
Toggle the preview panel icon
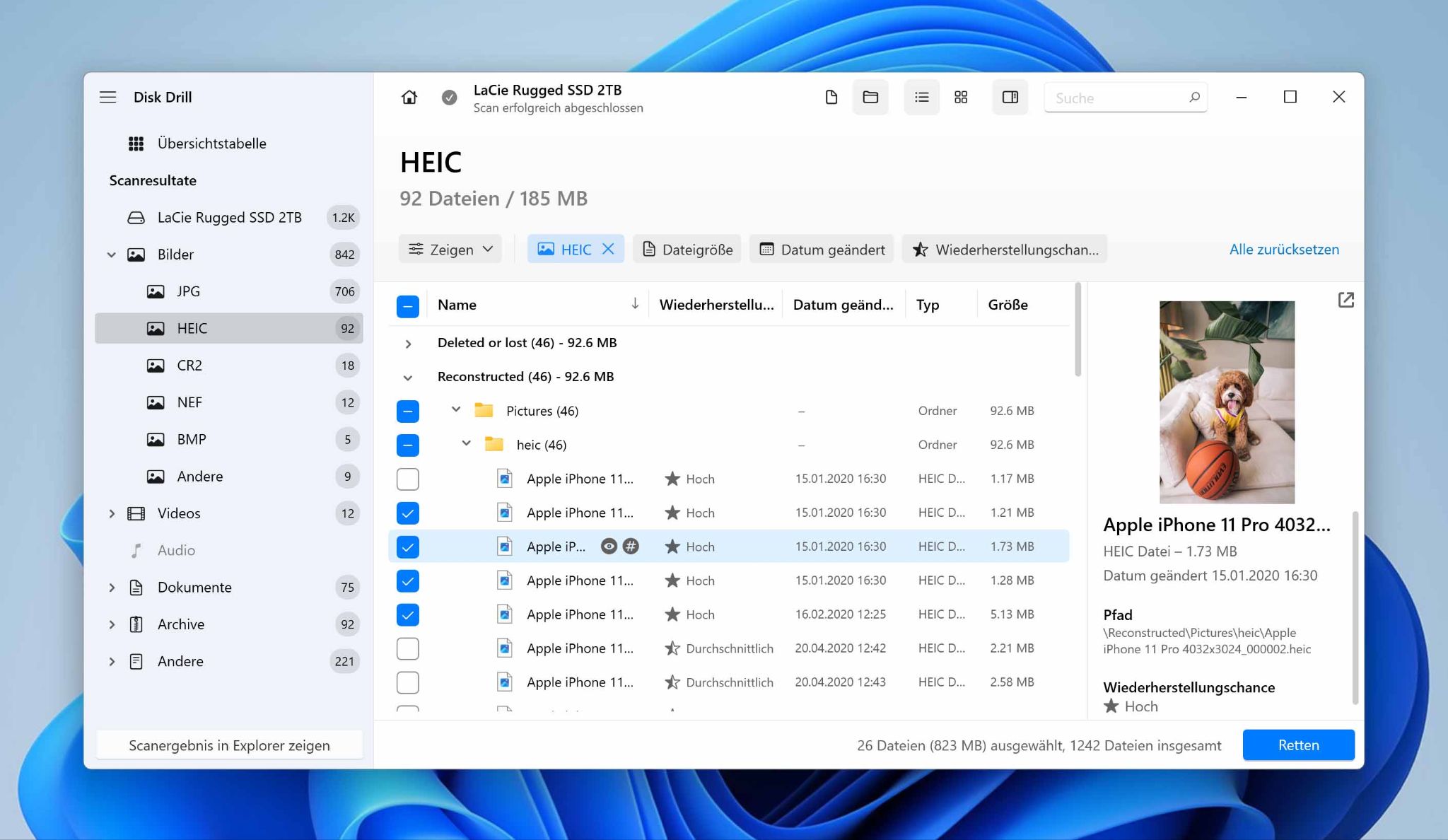point(1010,97)
